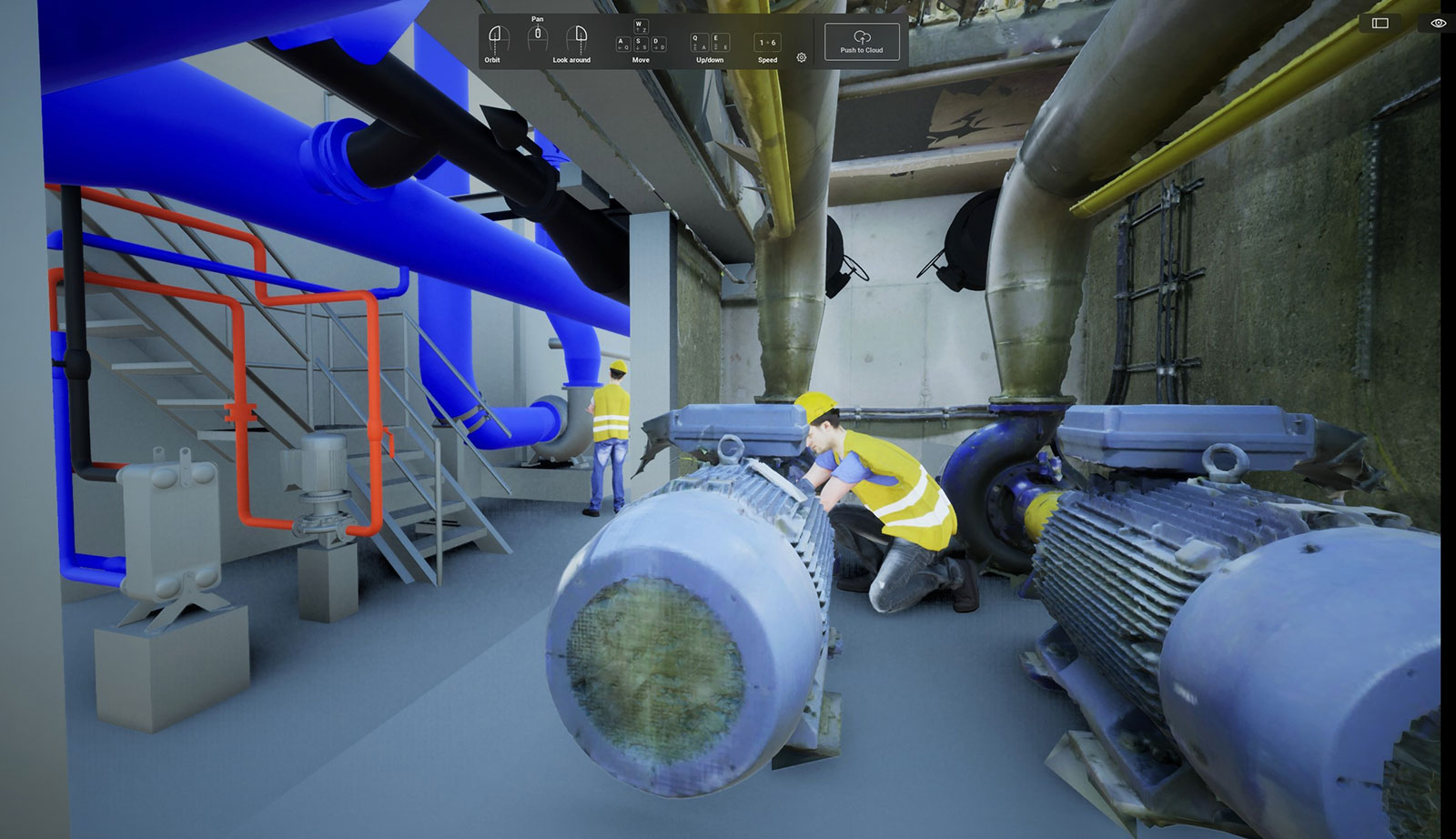The width and height of the screenshot is (1456, 839).
Task: Click the A key strafe-left icon
Action: click(x=622, y=43)
